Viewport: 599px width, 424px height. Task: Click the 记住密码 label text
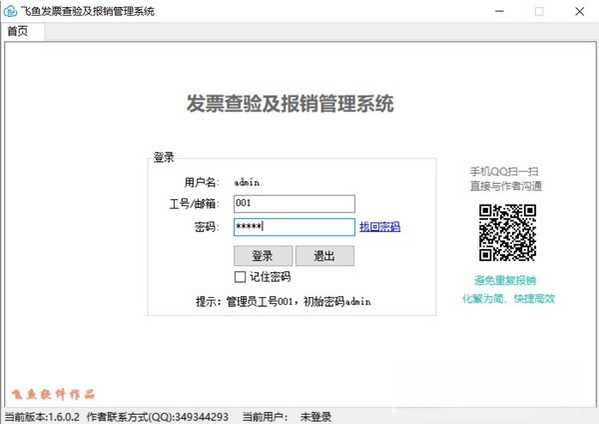270,277
